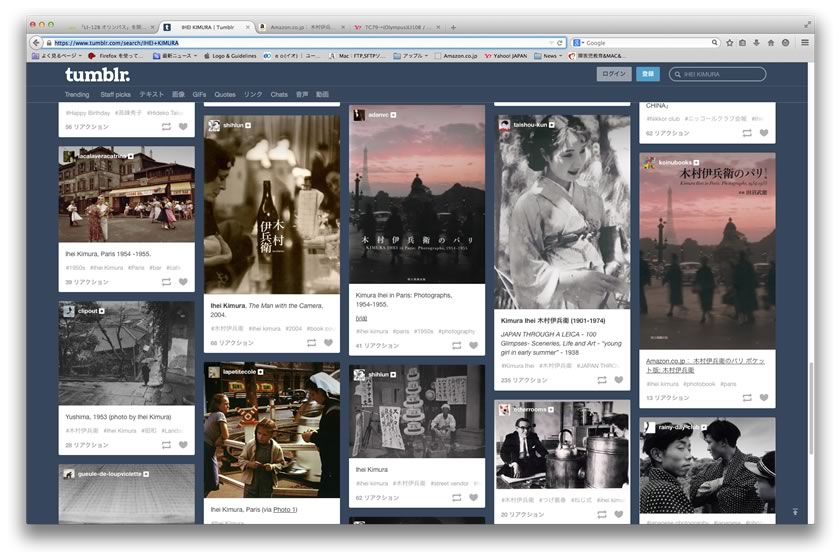
Task: Switch to the TC79 Olympus browser tab
Action: coord(396,27)
